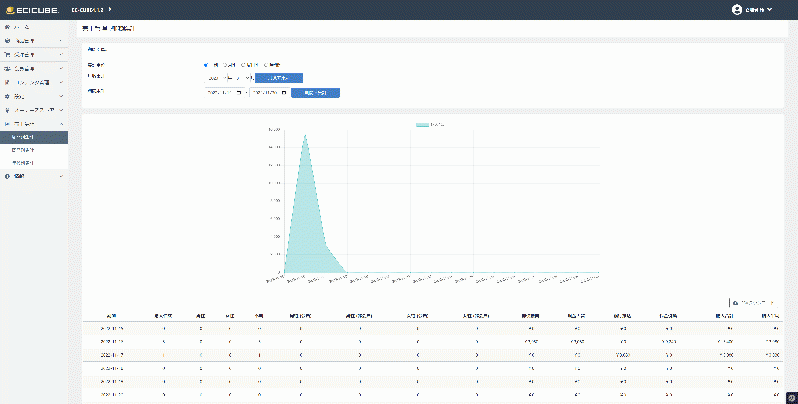Click the content page icon in sidebar
Screen dimensions: 798x404
coord(7,82)
